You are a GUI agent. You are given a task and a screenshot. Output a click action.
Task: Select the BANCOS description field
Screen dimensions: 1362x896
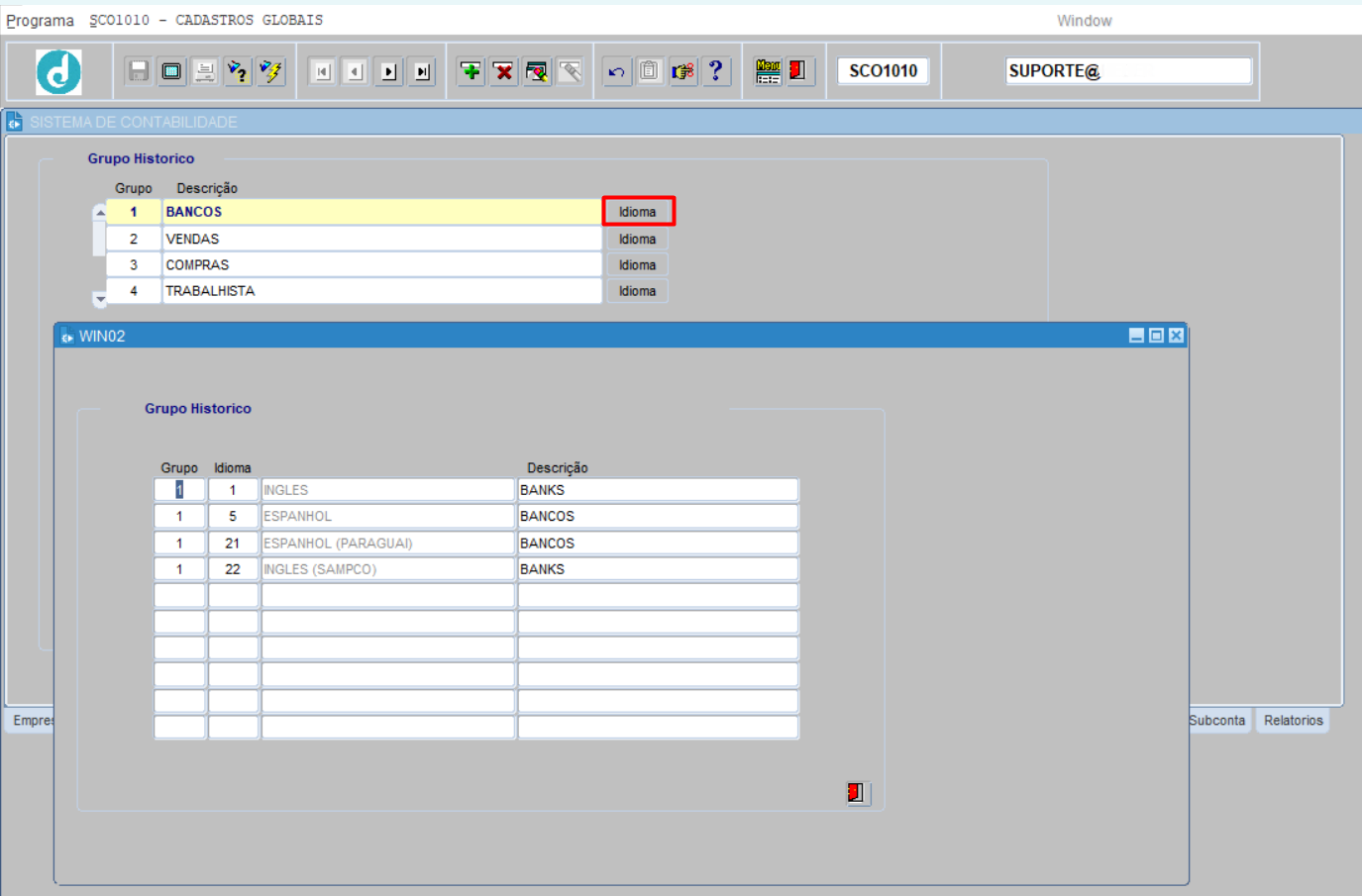[x=382, y=212]
